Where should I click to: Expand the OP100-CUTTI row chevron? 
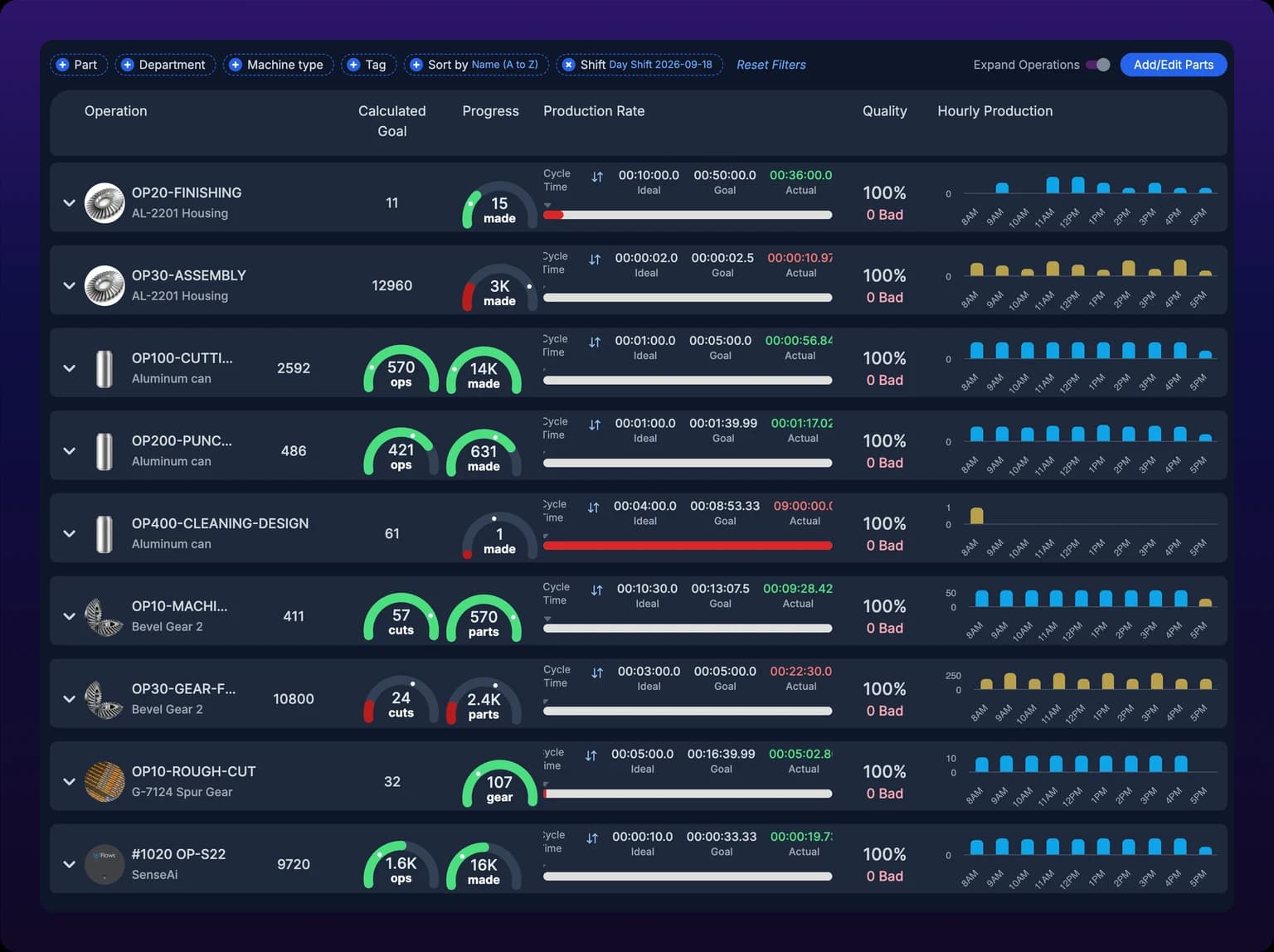[x=70, y=368]
